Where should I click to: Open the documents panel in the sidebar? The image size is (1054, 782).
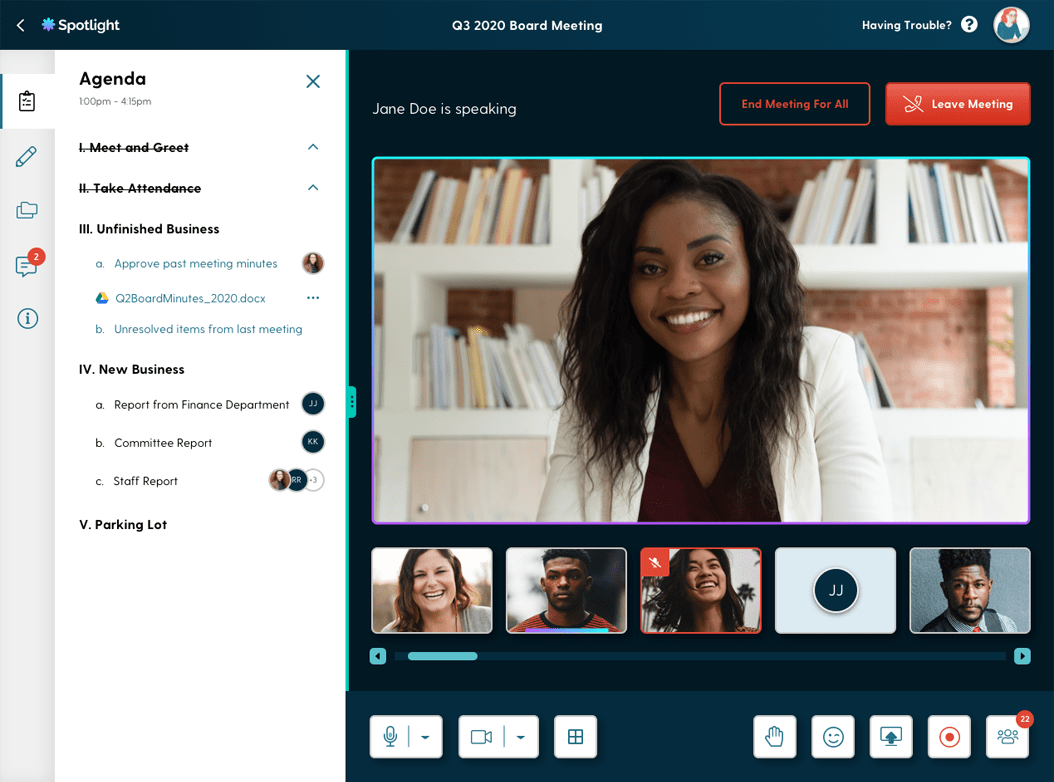(x=27, y=210)
